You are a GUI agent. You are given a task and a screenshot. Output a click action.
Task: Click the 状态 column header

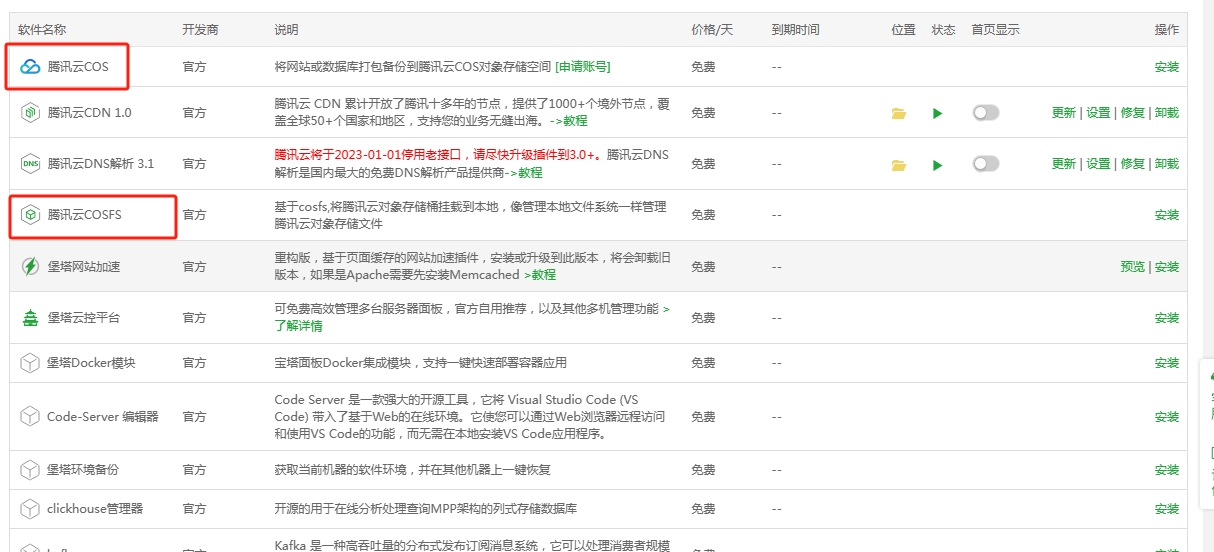(x=943, y=30)
